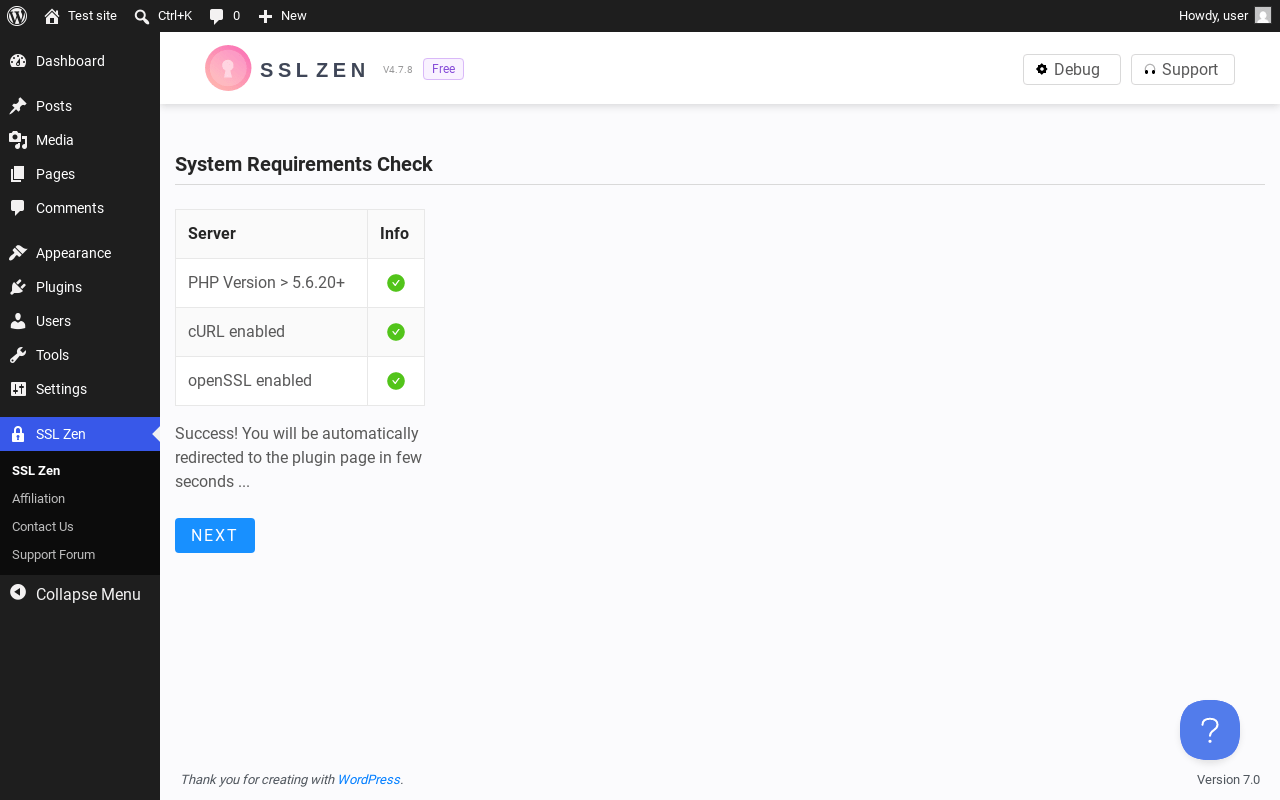Click the Support headset icon
The image size is (1280, 800).
click(x=1150, y=70)
